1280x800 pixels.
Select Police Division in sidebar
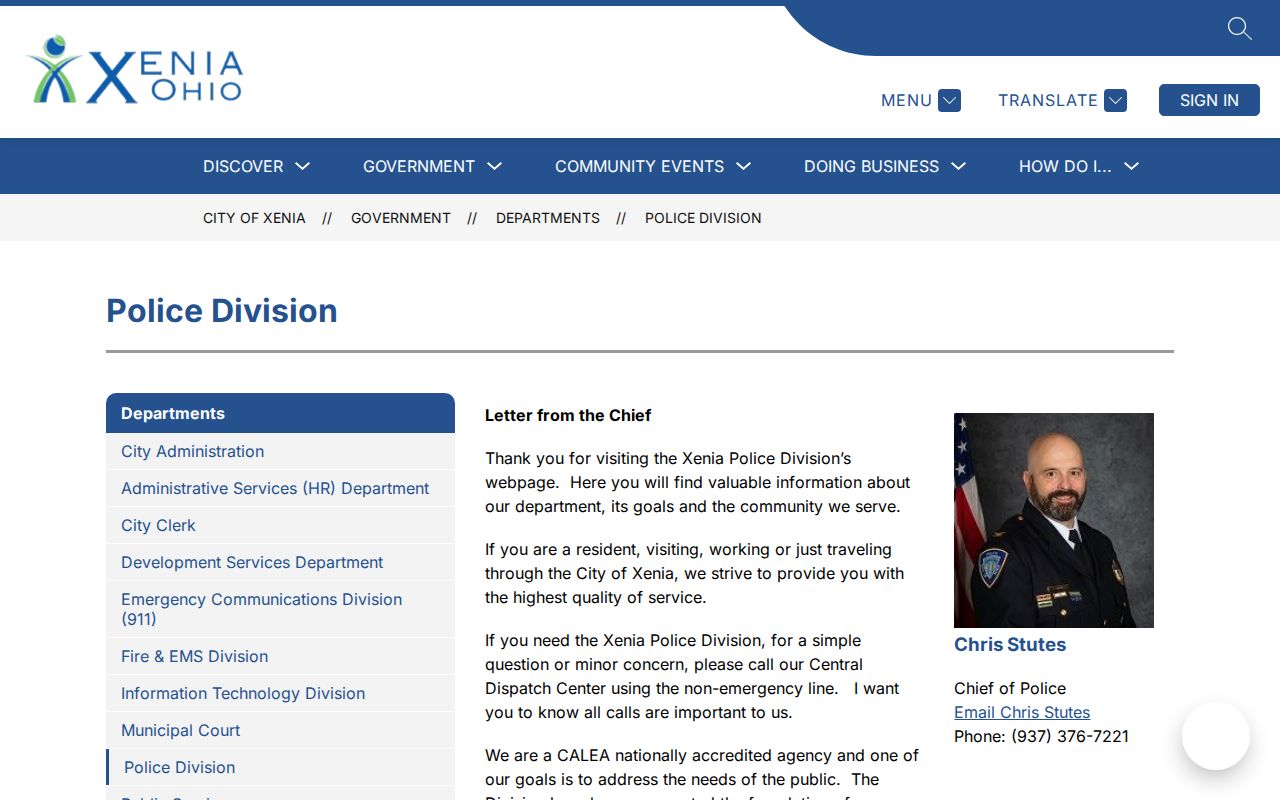280,768
